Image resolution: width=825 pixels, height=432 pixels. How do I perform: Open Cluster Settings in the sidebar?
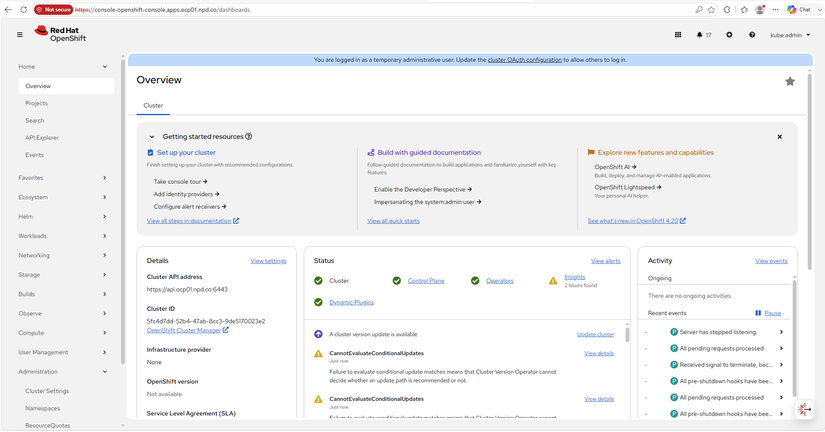(x=47, y=391)
